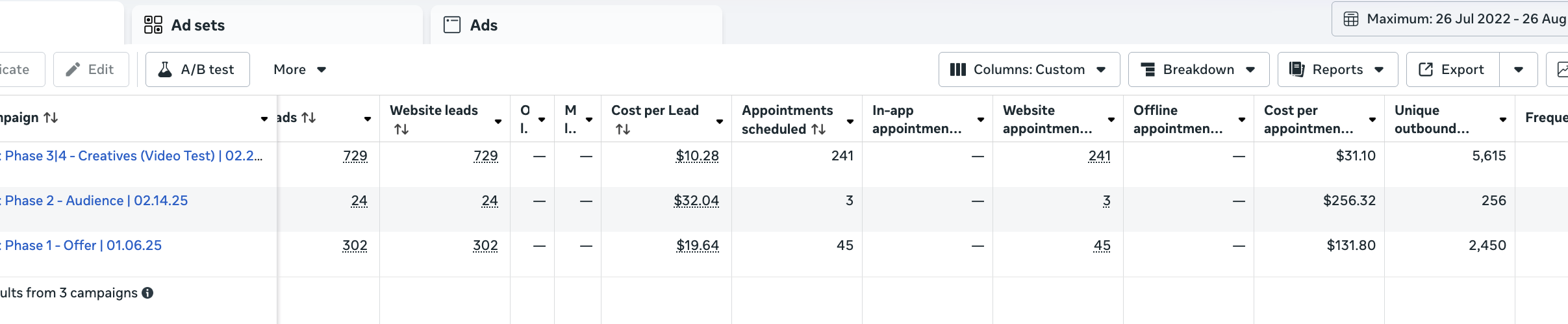Image resolution: width=1568 pixels, height=324 pixels.
Task: Click the A/B test flask button
Action: pyautogui.click(x=197, y=69)
